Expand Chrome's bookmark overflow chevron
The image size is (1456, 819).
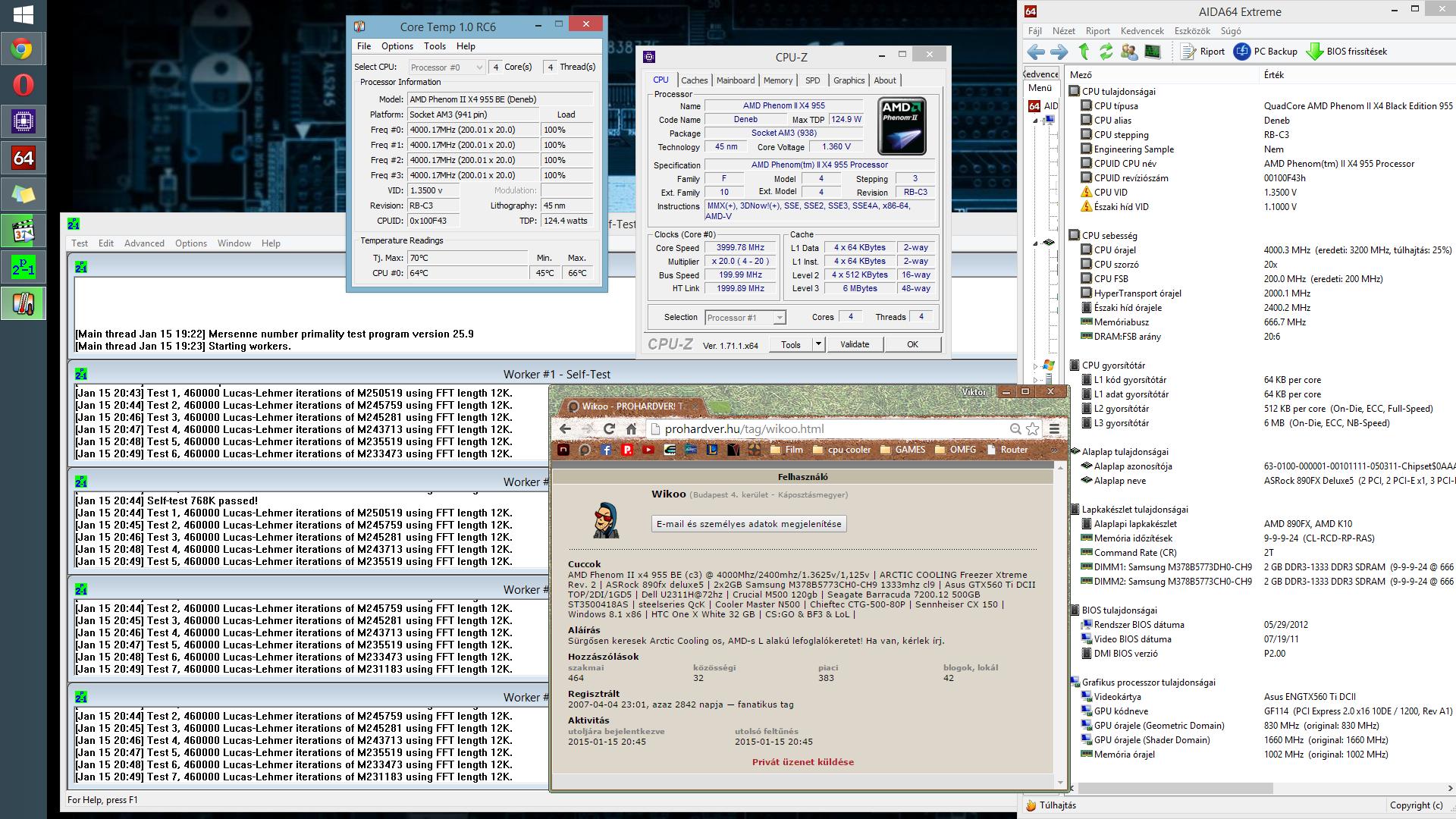pos(1053,450)
